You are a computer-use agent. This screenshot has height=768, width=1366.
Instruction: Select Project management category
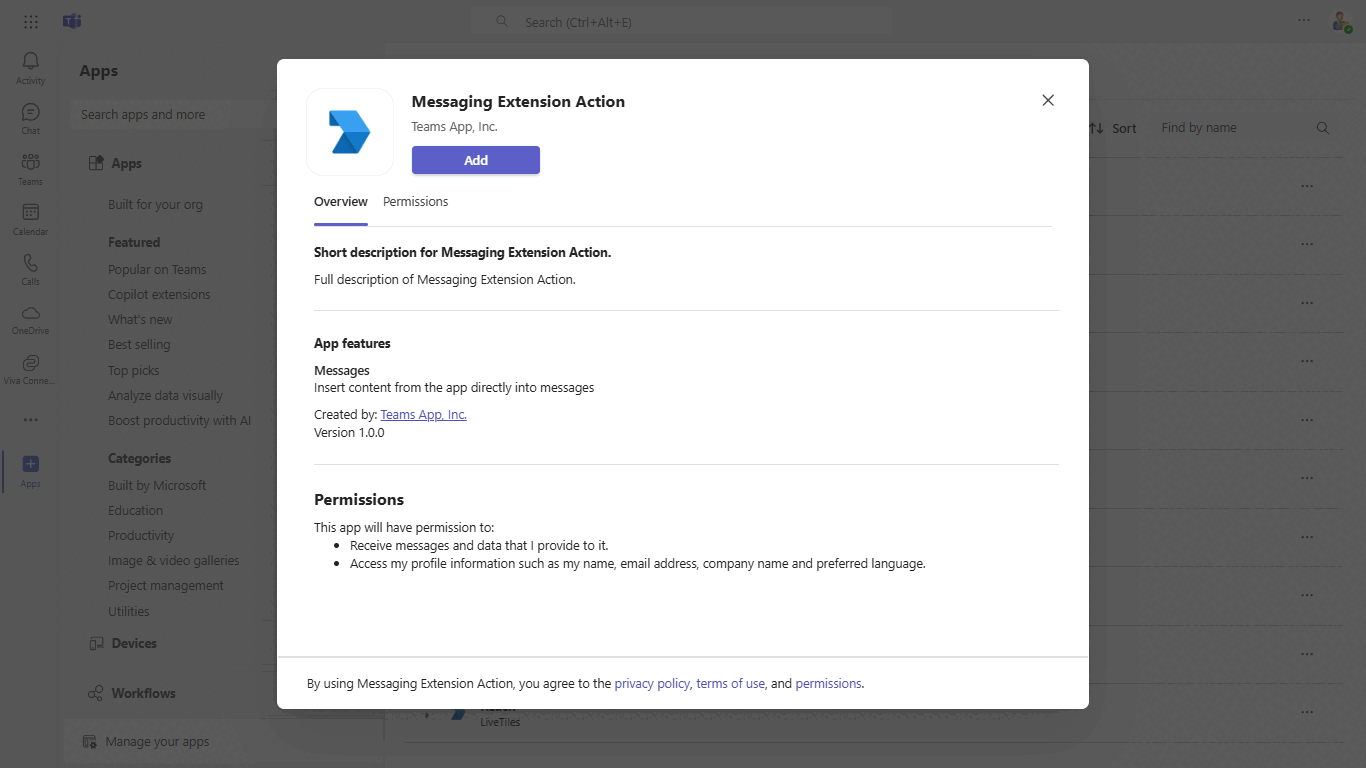(166, 586)
